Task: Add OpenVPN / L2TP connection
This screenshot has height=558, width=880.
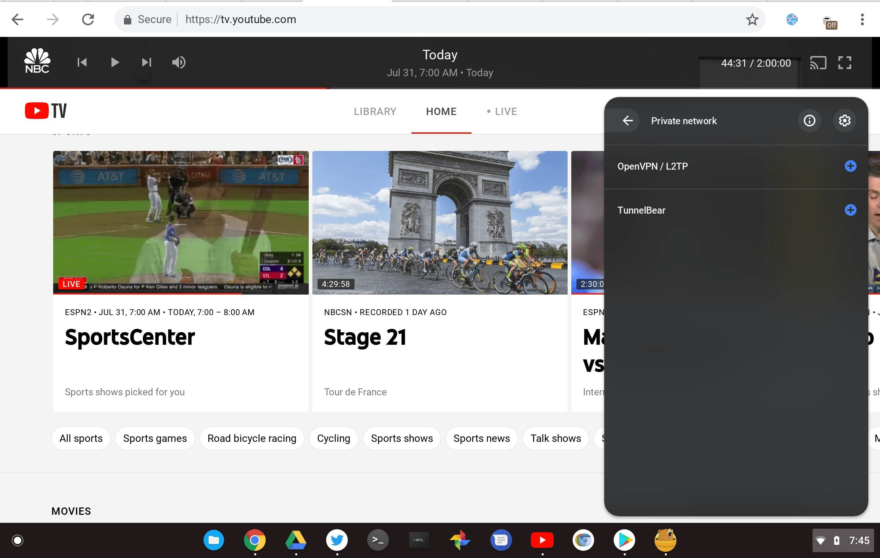Action: (850, 166)
